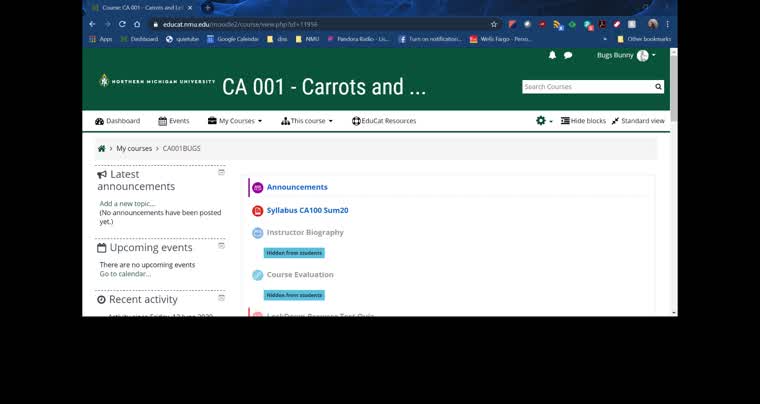Open the Bugs Bunny user menu
The width and height of the screenshot is (760, 404).
click(x=626, y=55)
